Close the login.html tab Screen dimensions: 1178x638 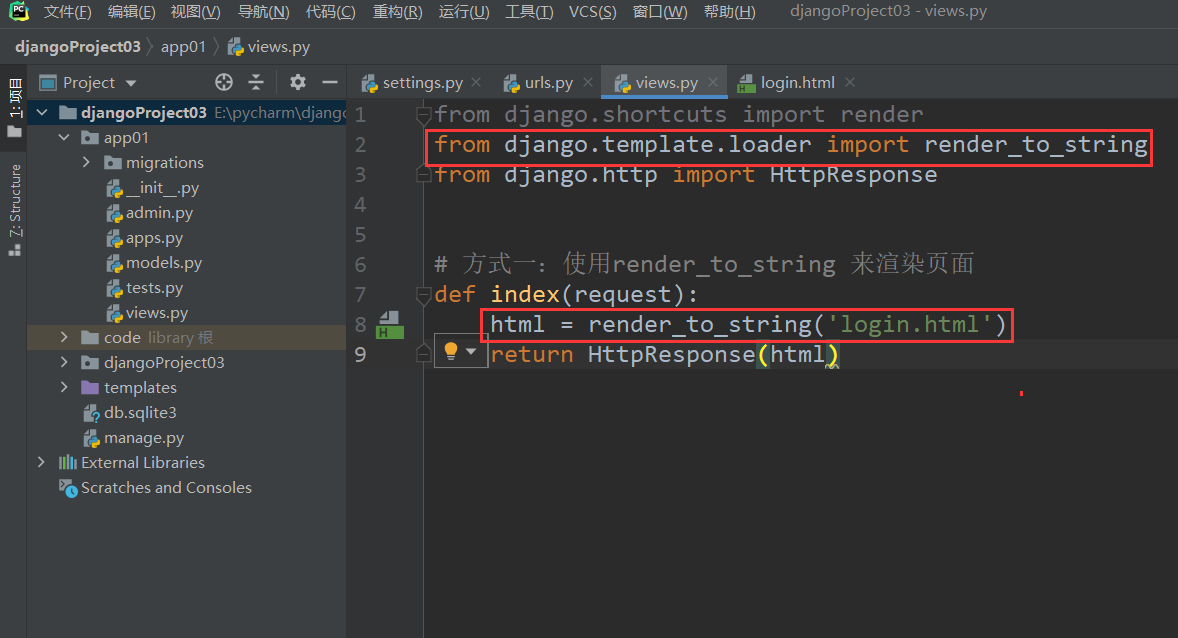pos(850,82)
